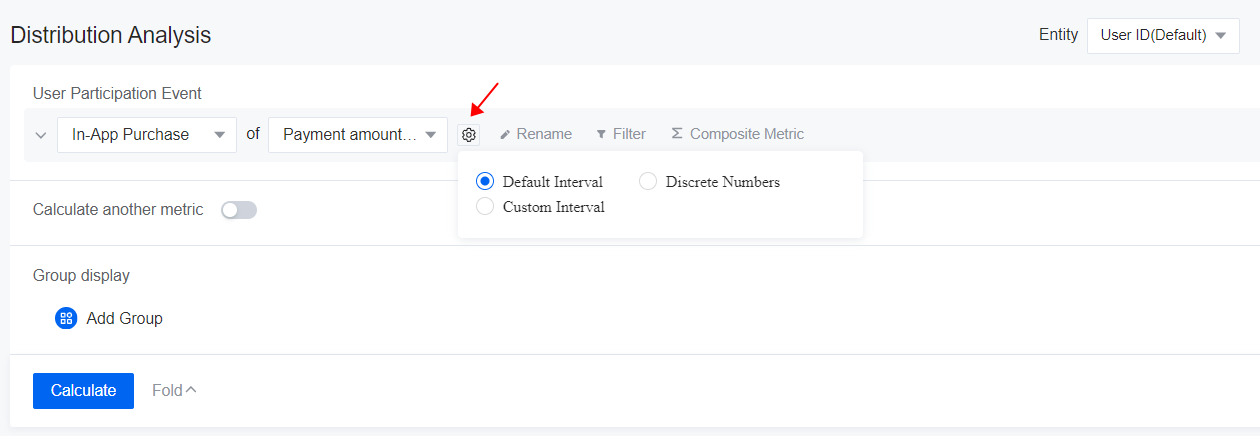Select the Discrete Numbers radio option
The image size is (1260, 436).
(648, 182)
